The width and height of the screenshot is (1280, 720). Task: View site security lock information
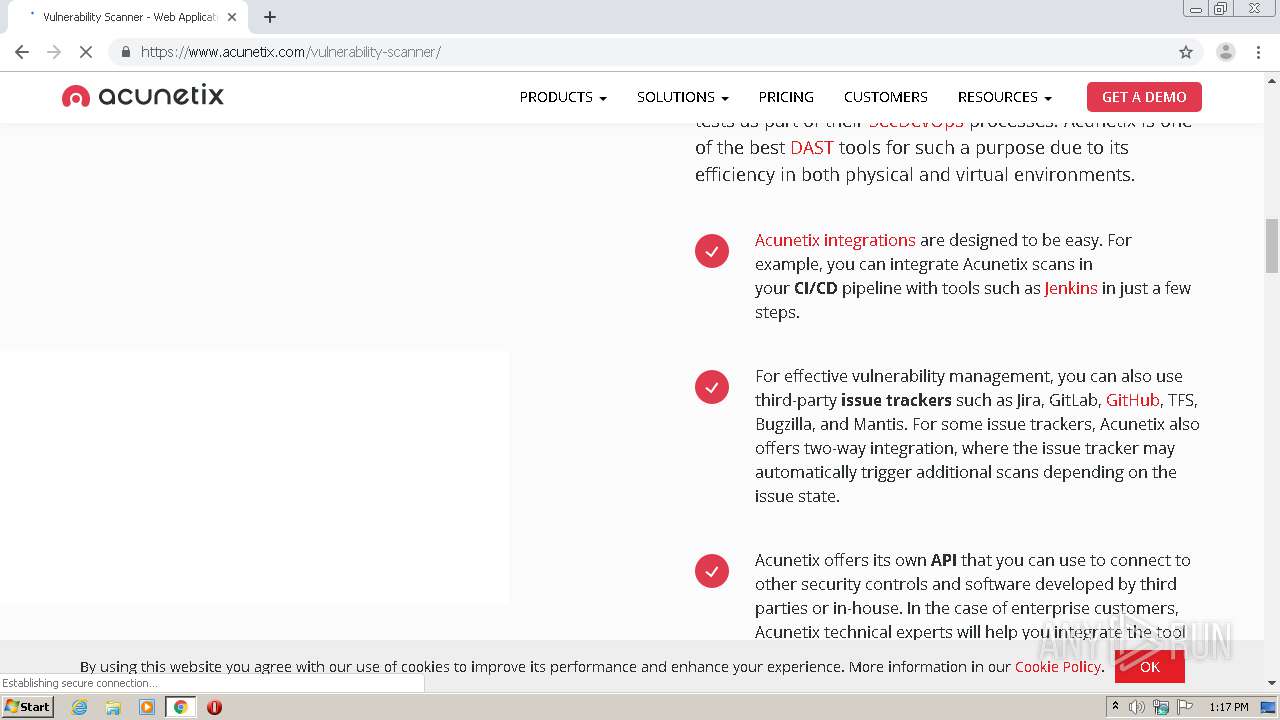126,52
